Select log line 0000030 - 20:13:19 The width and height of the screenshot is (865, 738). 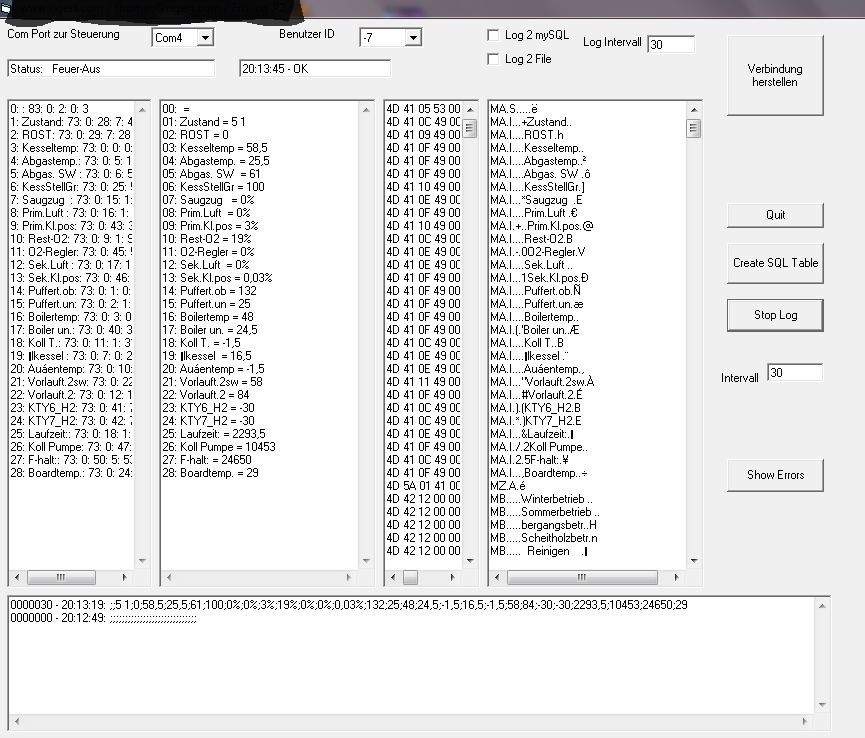point(349,605)
